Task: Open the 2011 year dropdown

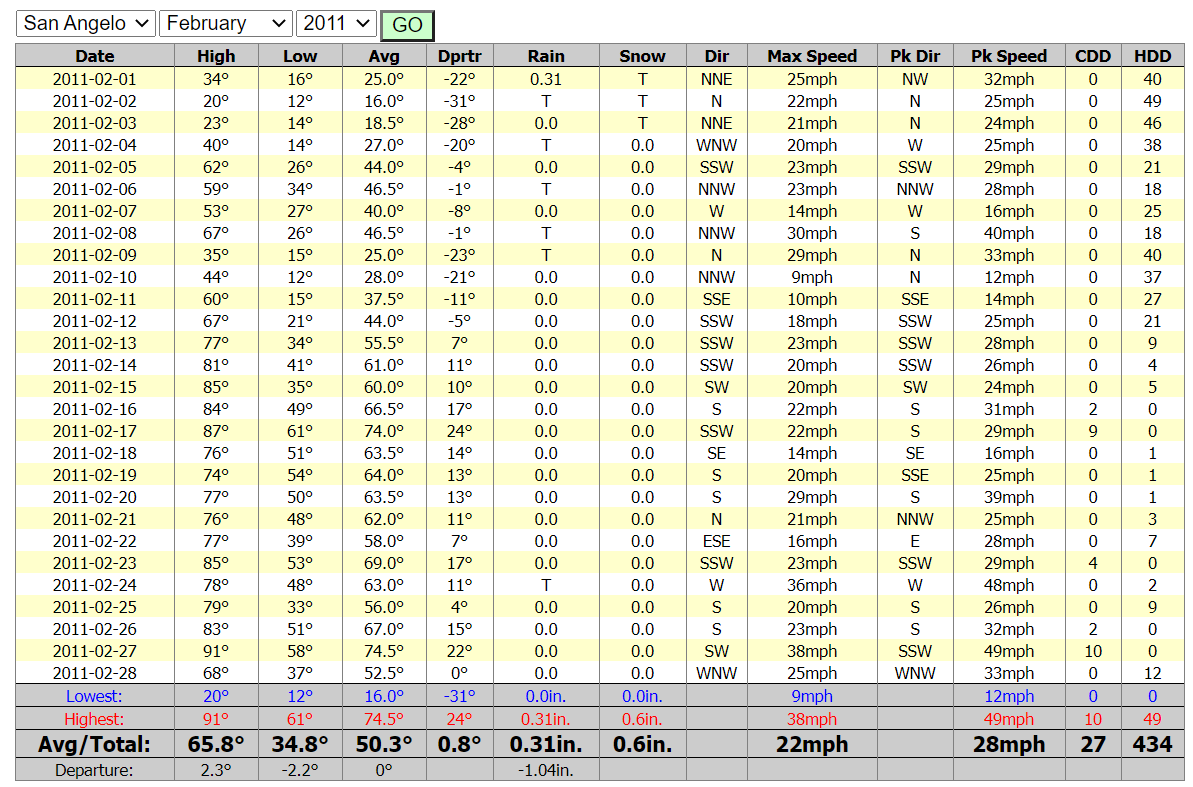Action: point(336,24)
